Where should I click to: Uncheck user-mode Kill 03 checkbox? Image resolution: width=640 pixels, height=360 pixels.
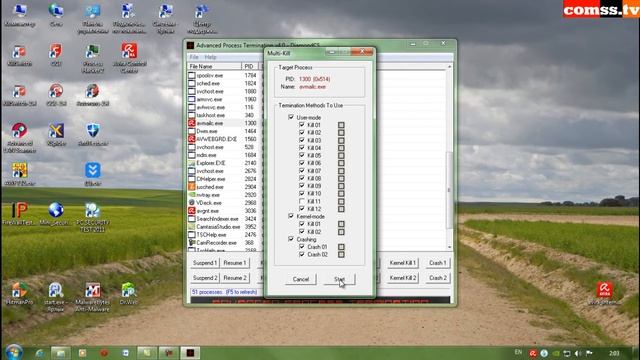coord(302,140)
